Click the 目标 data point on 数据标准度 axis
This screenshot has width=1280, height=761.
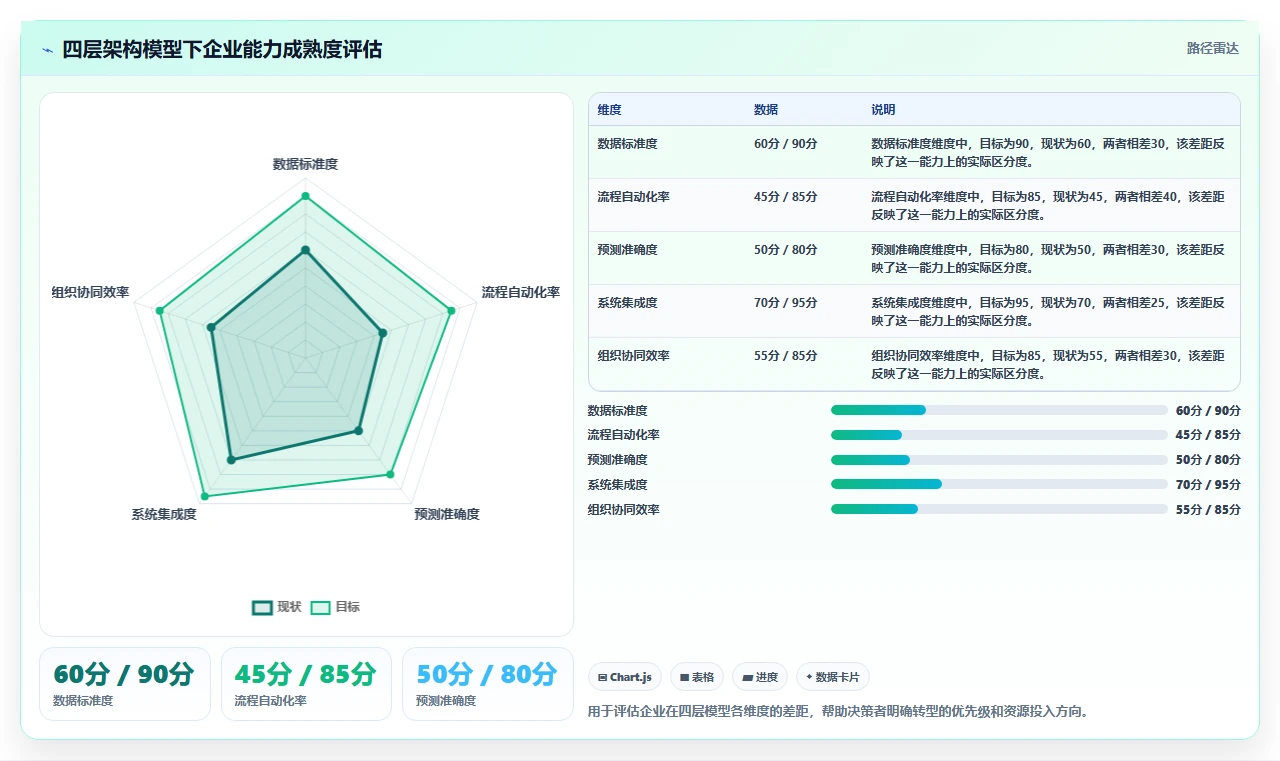coord(305,196)
